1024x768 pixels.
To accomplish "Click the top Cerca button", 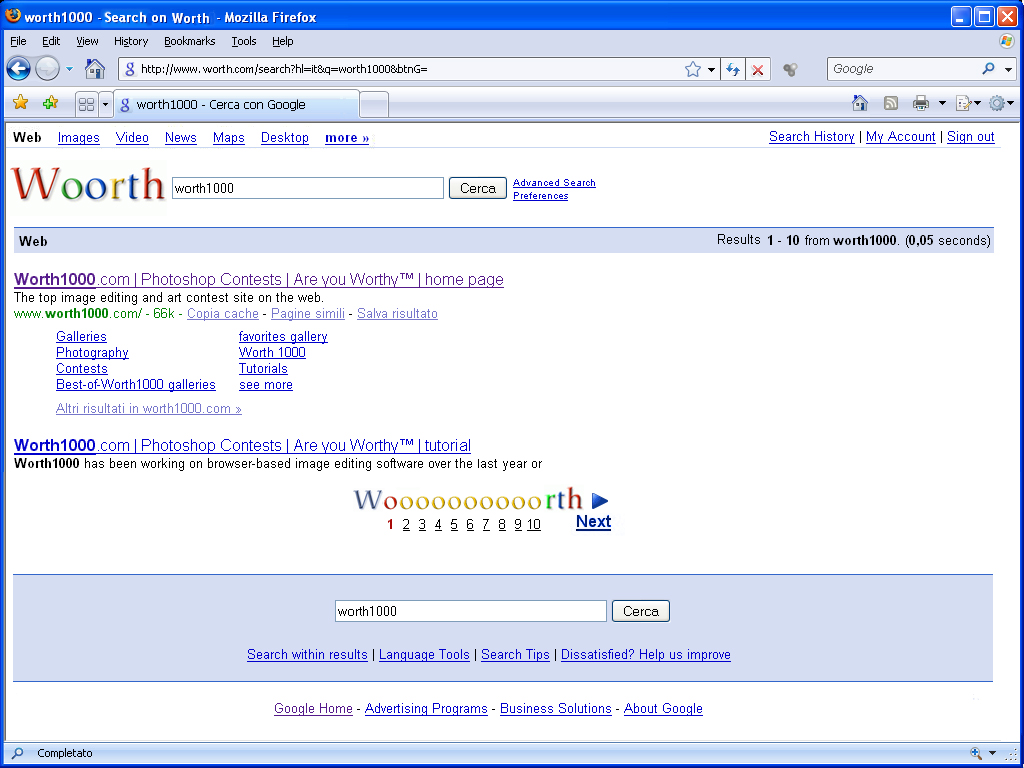I will (x=477, y=188).
